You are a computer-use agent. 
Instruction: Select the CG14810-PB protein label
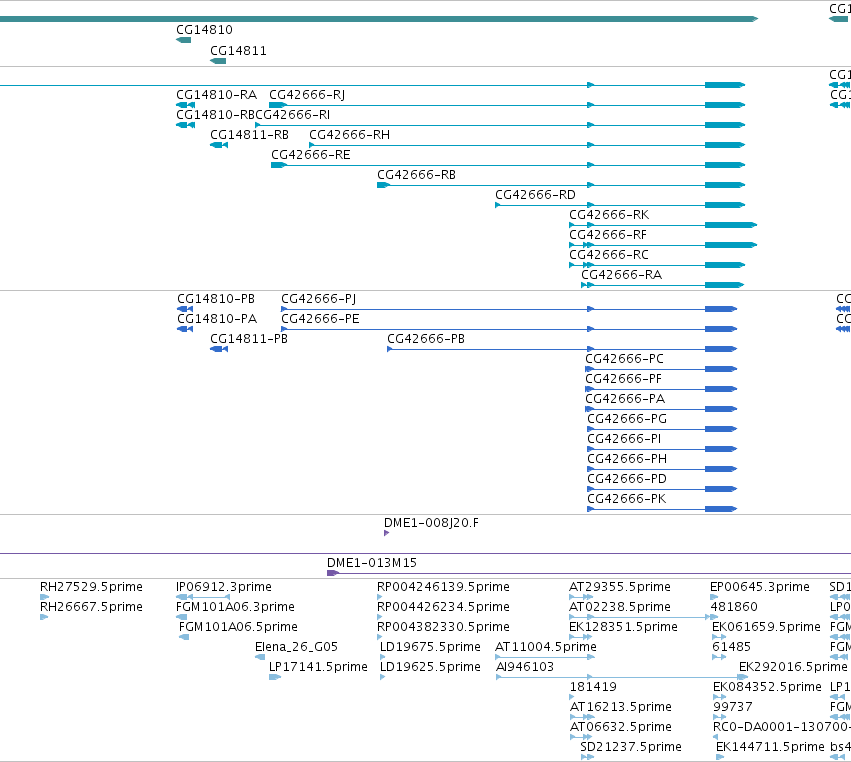coord(216,299)
